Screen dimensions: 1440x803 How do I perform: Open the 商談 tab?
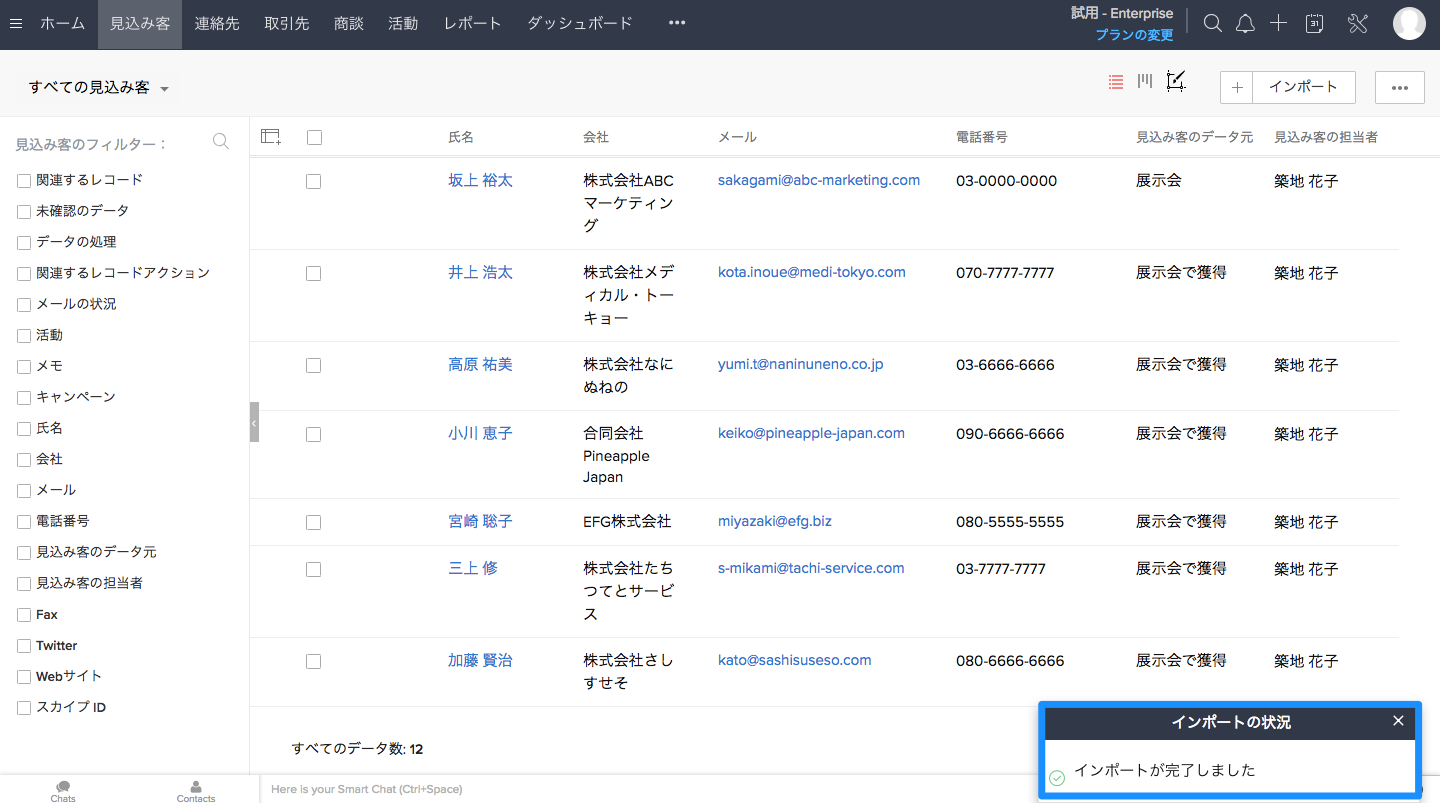tap(349, 24)
